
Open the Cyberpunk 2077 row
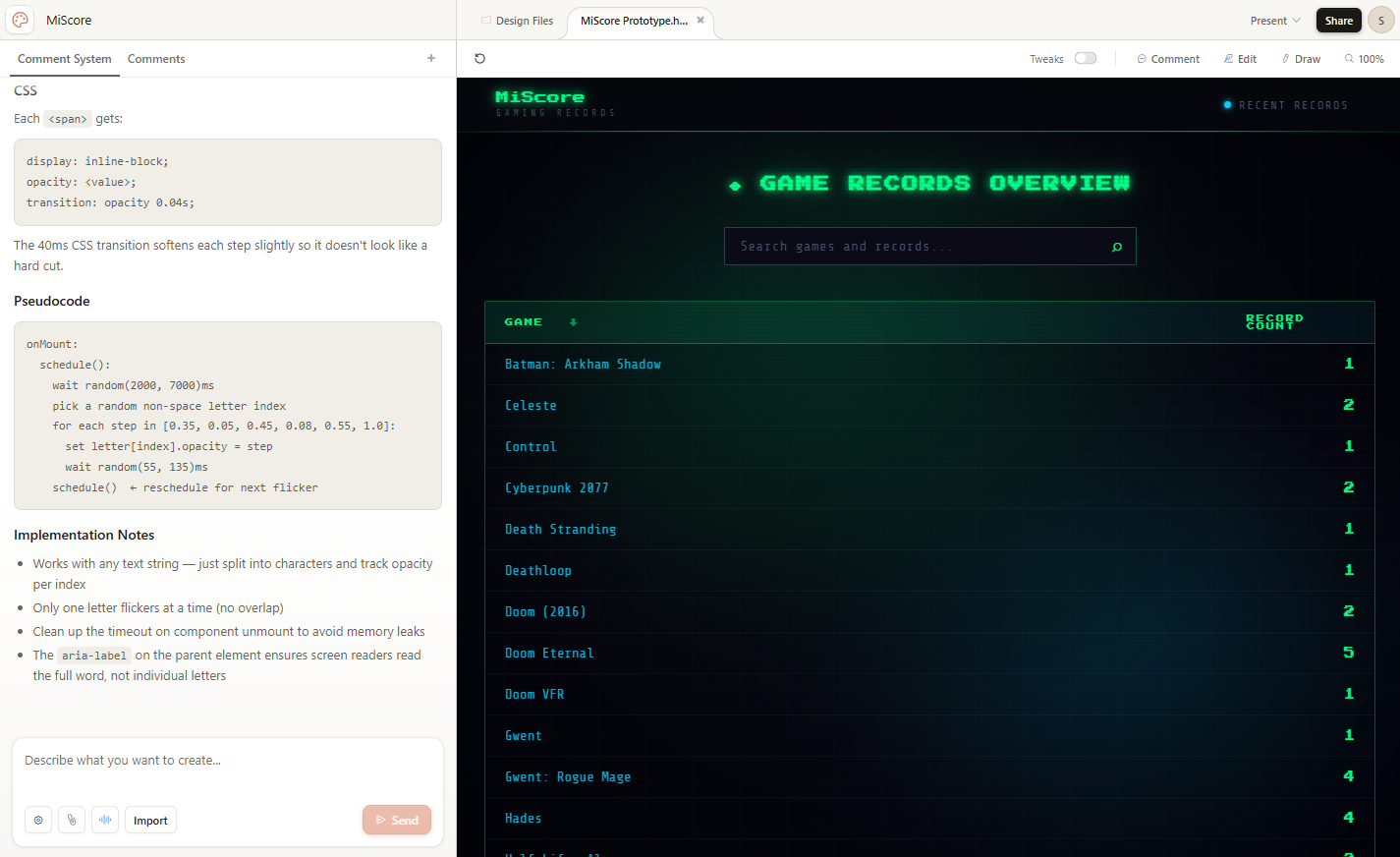pos(929,487)
